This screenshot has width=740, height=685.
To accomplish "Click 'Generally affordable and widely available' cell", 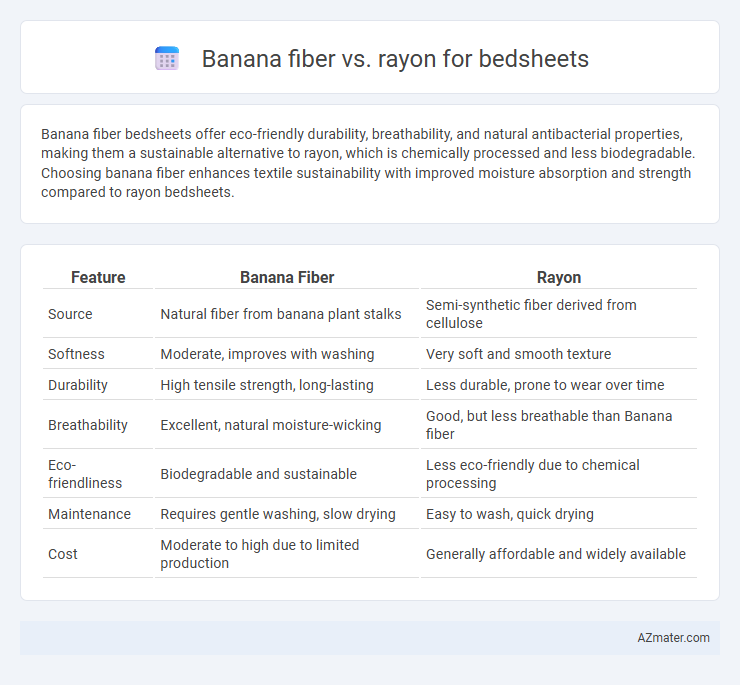I will tap(555, 554).
